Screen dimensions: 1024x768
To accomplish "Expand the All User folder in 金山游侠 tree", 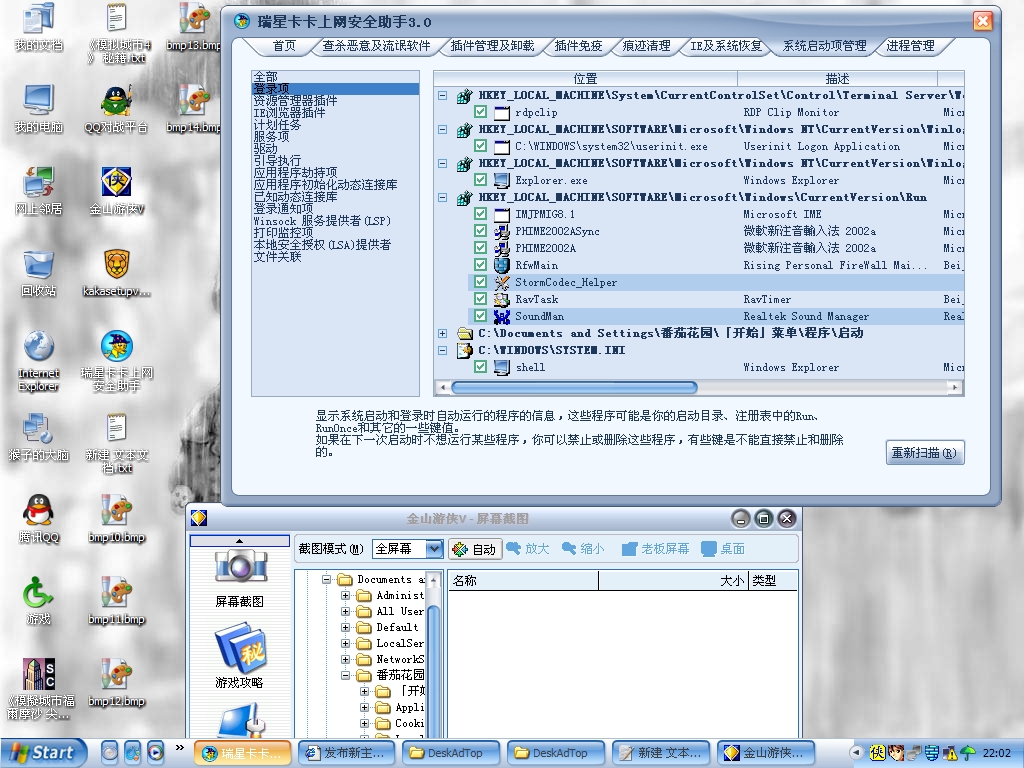I will coord(345,612).
